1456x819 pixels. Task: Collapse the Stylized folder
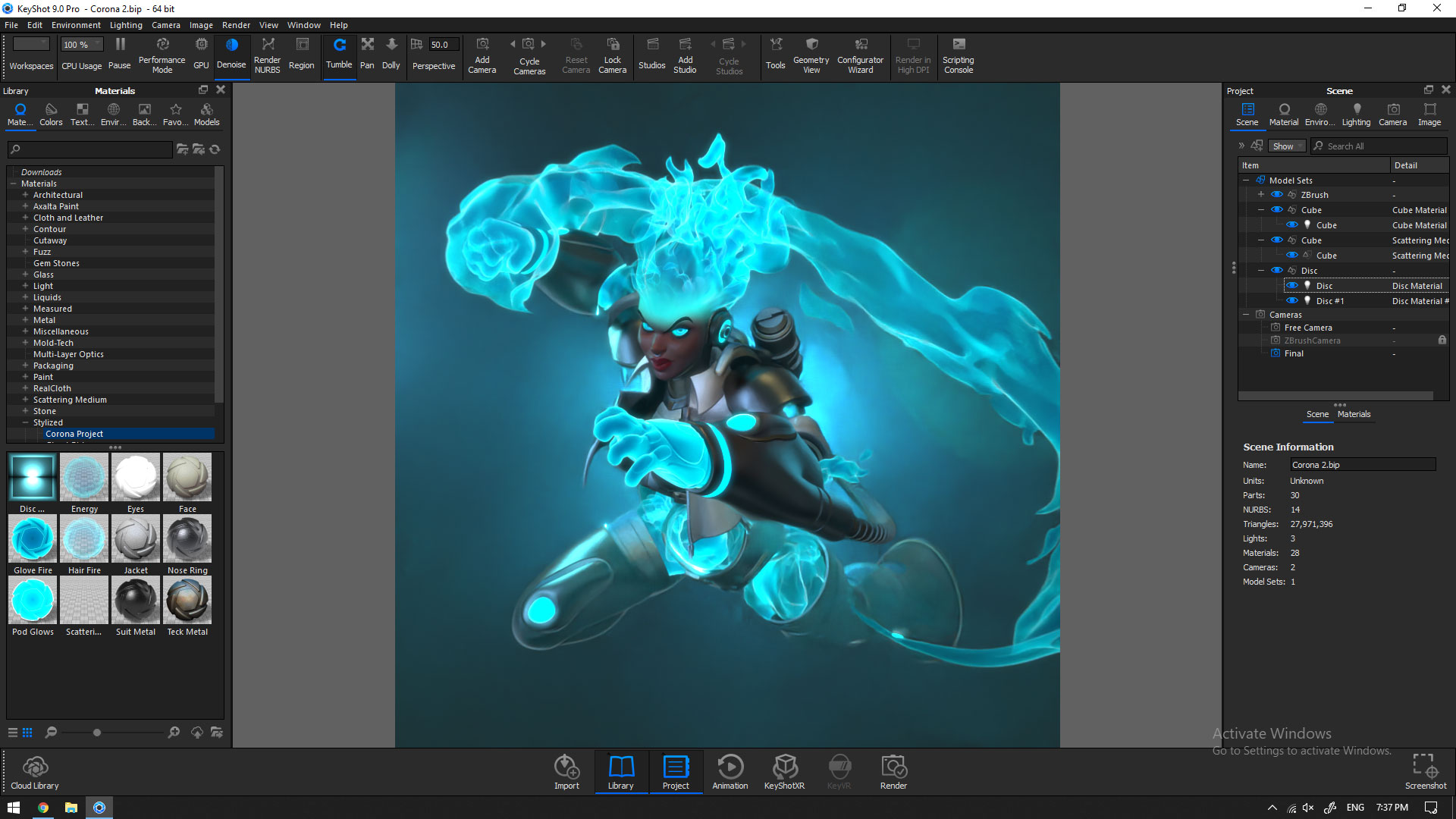coord(25,422)
